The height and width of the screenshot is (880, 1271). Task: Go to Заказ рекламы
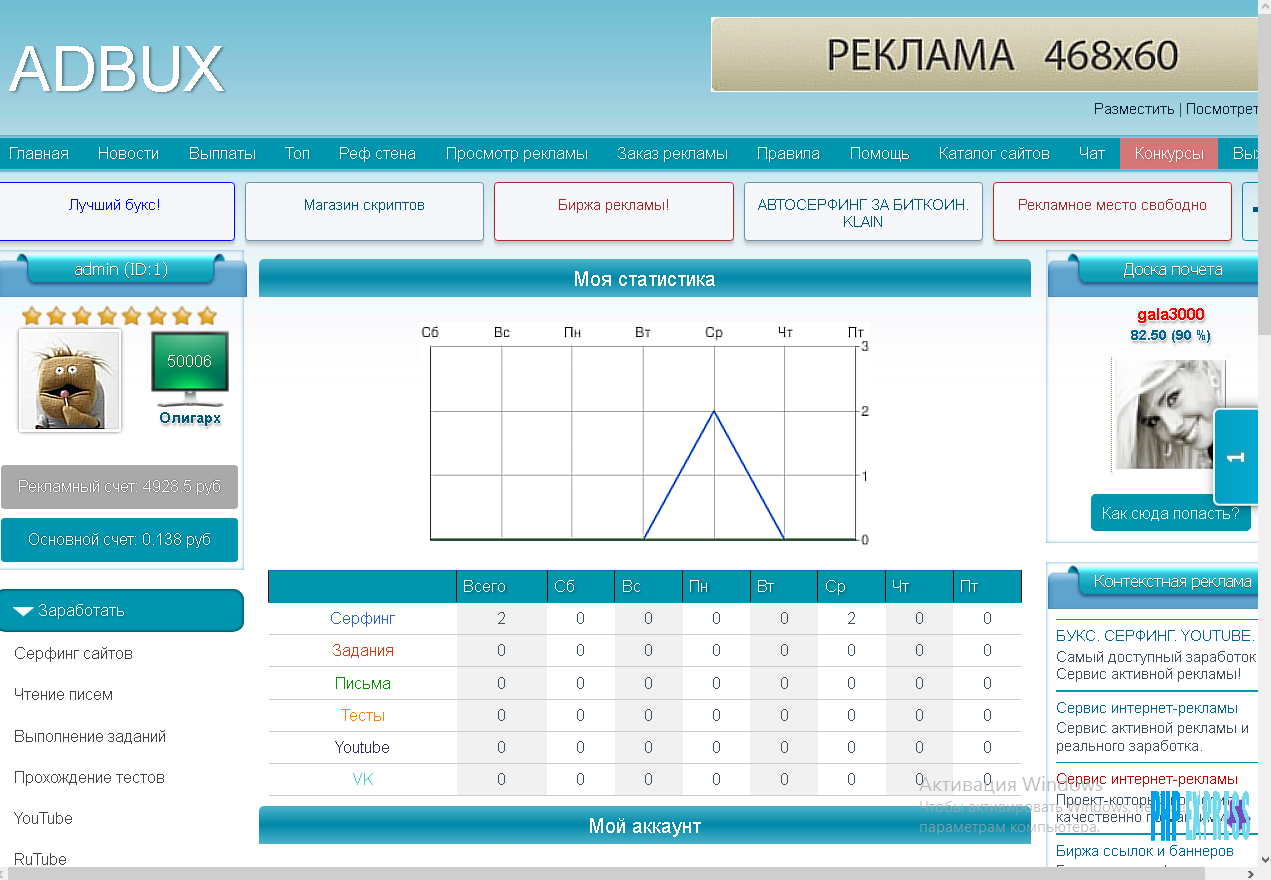point(672,153)
